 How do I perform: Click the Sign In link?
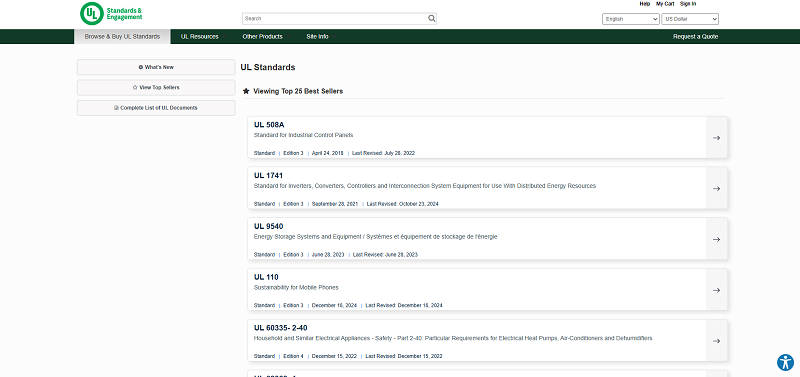tap(688, 4)
